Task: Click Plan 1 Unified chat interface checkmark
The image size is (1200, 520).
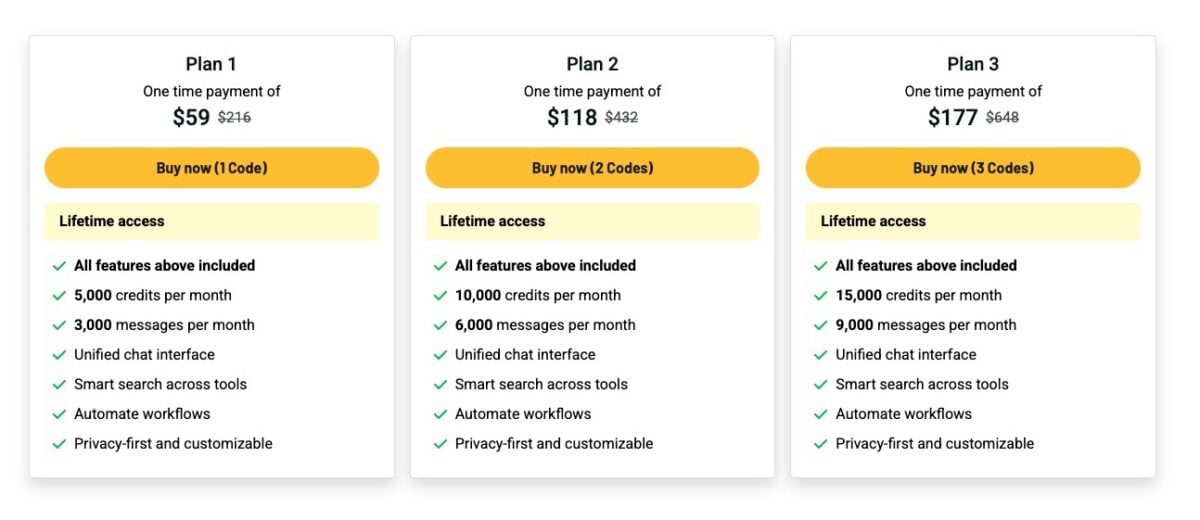Action: [x=60, y=355]
